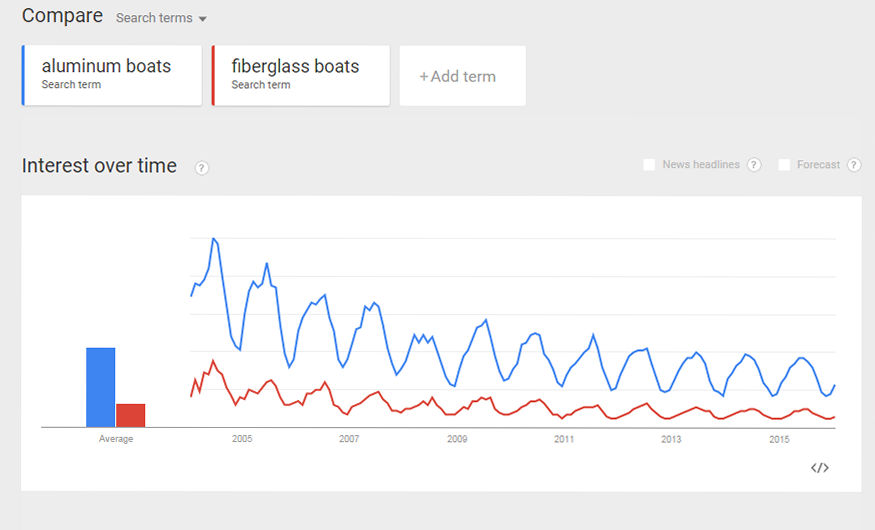Select the blue Average bar
Screen dimensions: 875x530
point(100,387)
